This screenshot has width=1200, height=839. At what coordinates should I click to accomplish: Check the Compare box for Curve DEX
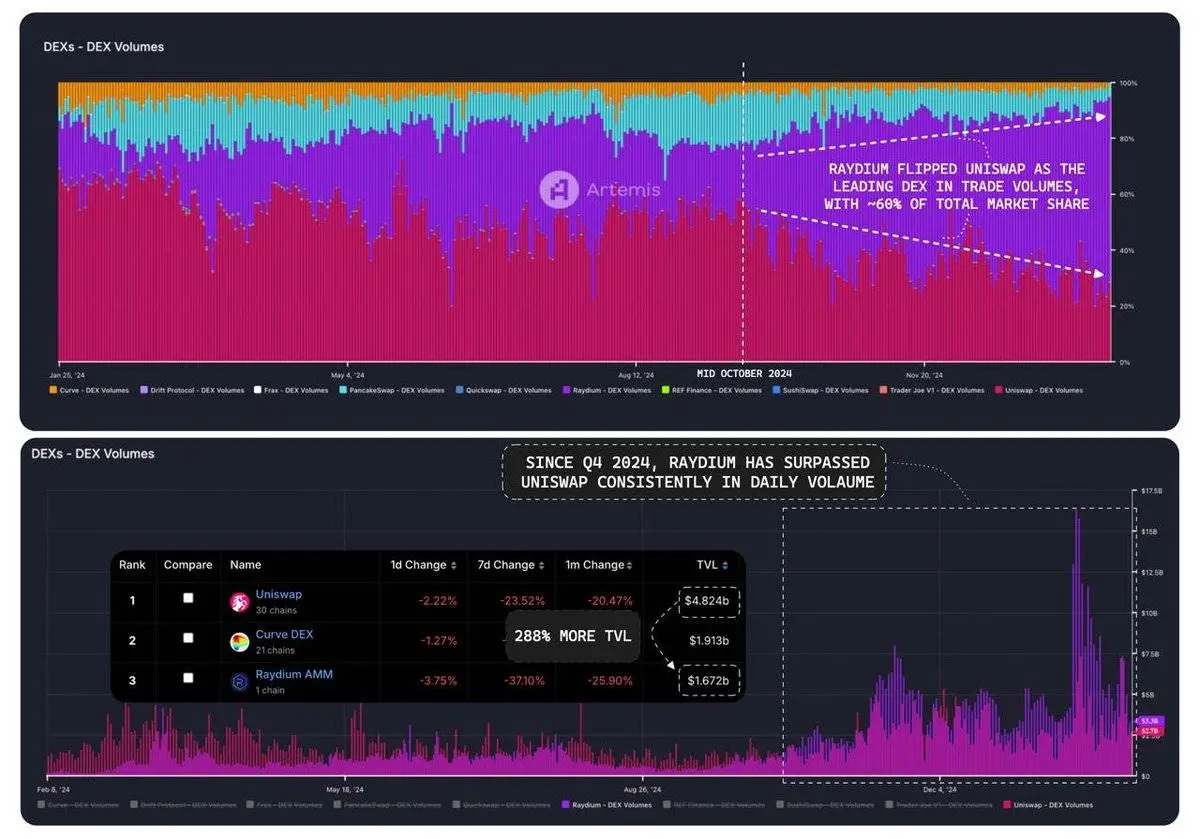point(189,639)
